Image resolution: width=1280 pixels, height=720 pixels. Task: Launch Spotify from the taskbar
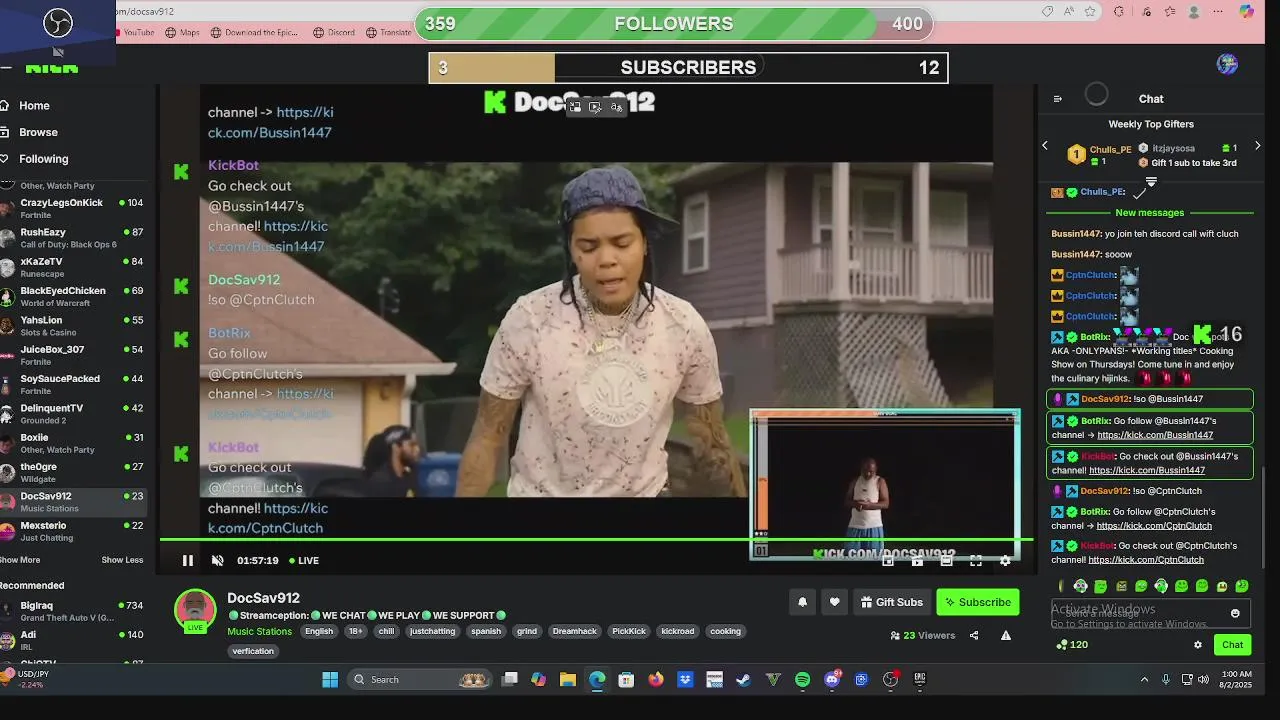click(x=802, y=680)
